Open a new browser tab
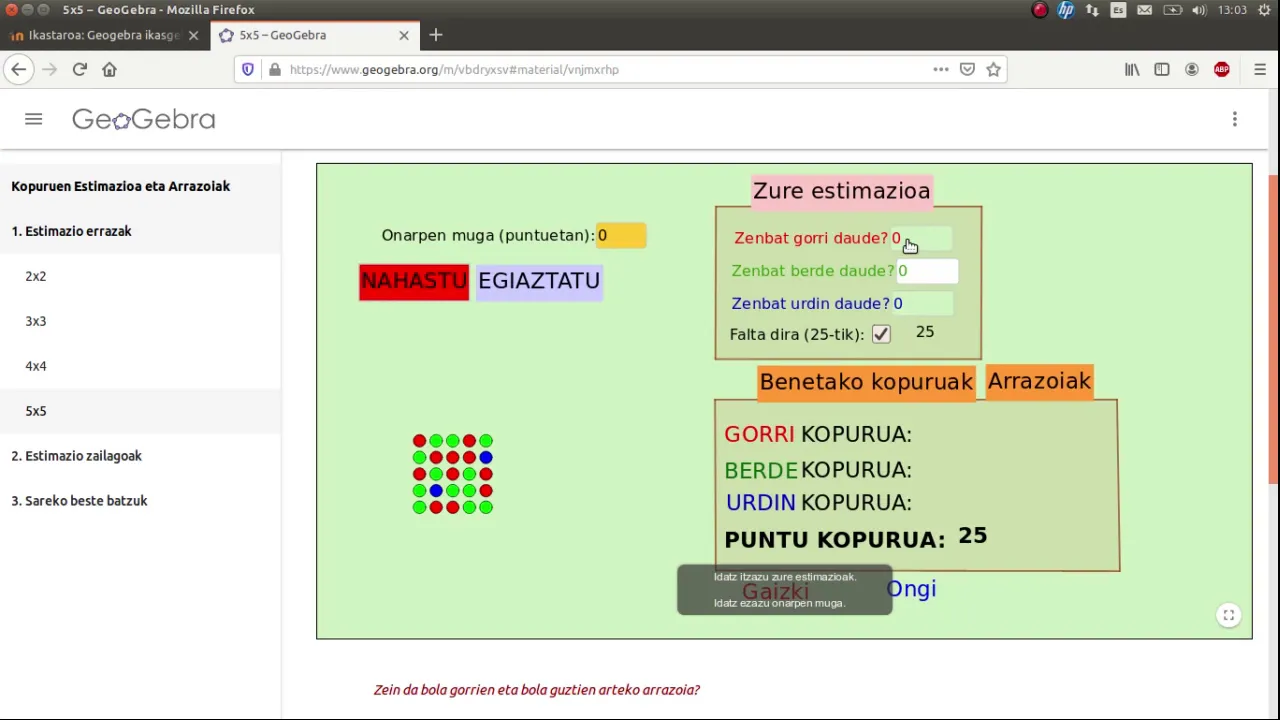Viewport: 1280px width, 720px height. (436, 35)
